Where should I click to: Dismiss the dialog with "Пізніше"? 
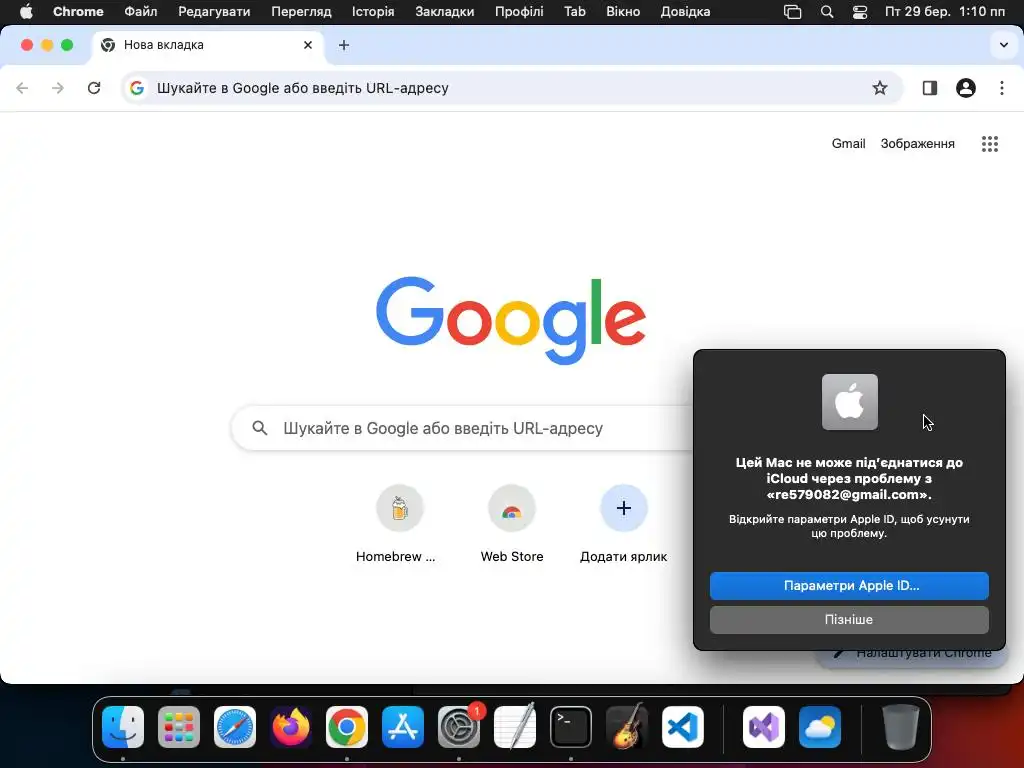click(849, 620)
